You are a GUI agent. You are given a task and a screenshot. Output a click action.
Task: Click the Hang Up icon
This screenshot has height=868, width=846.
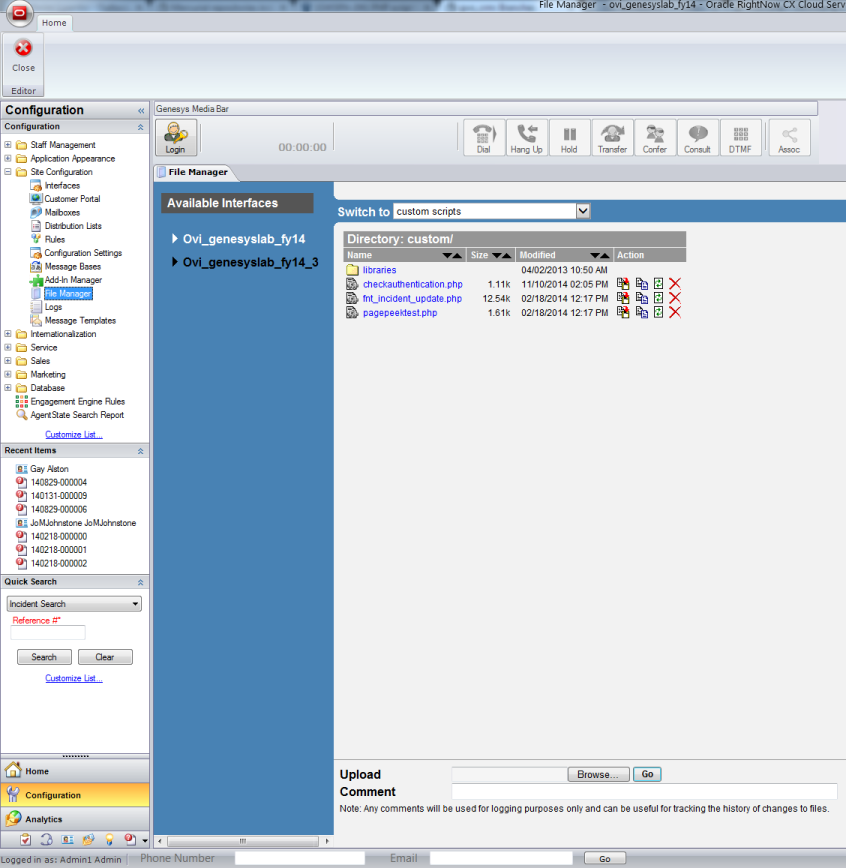point(526,138)
